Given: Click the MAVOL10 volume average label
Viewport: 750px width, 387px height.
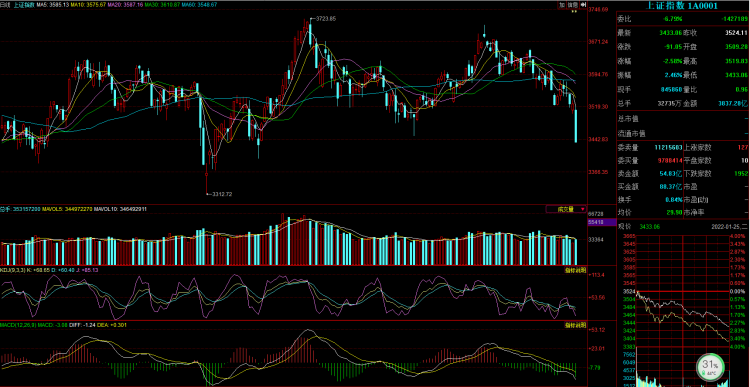Looking at the screenshot, I should click(x=120, y=209).
